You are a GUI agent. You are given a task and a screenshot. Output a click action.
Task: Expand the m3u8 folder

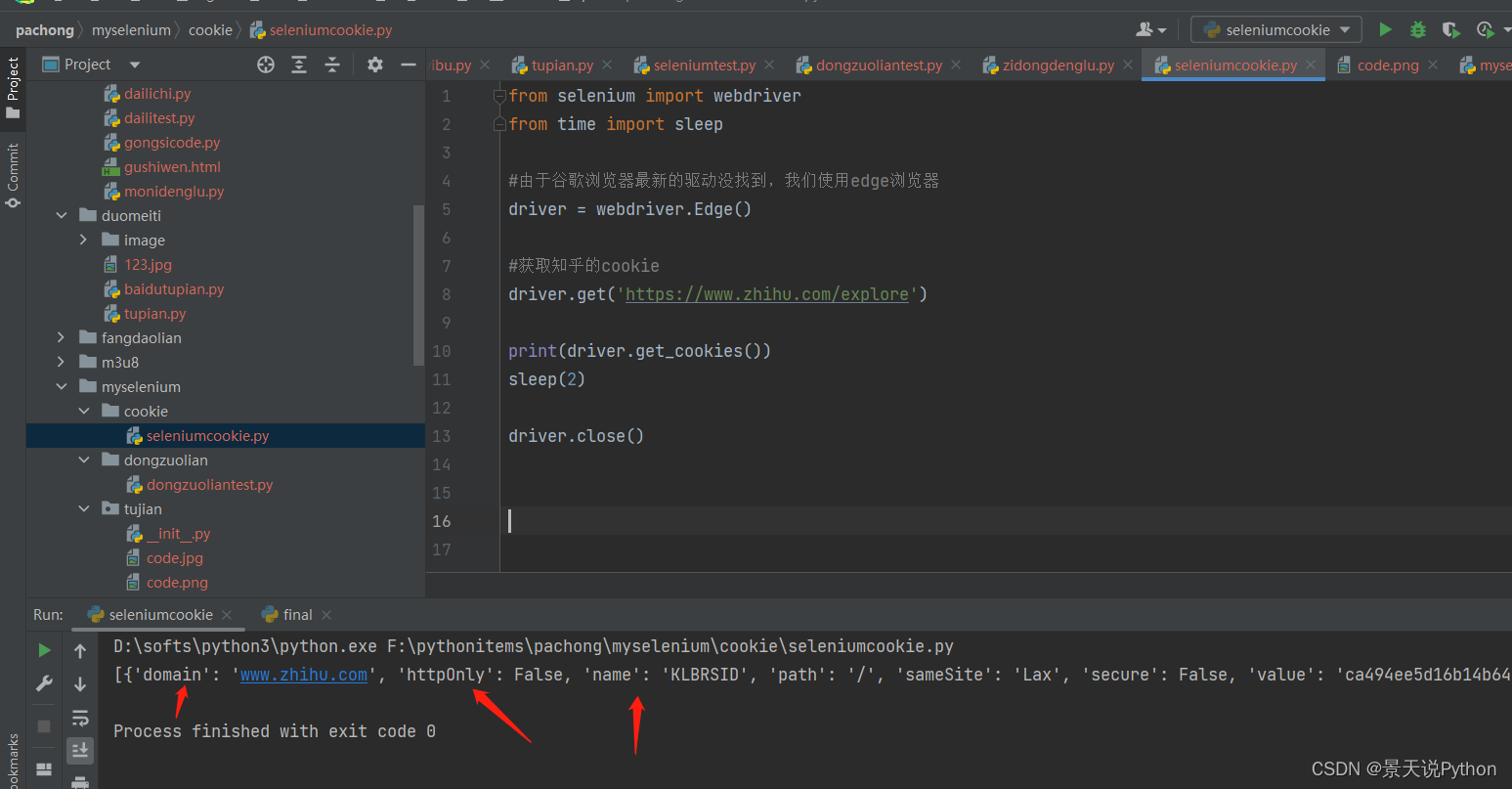62,363
